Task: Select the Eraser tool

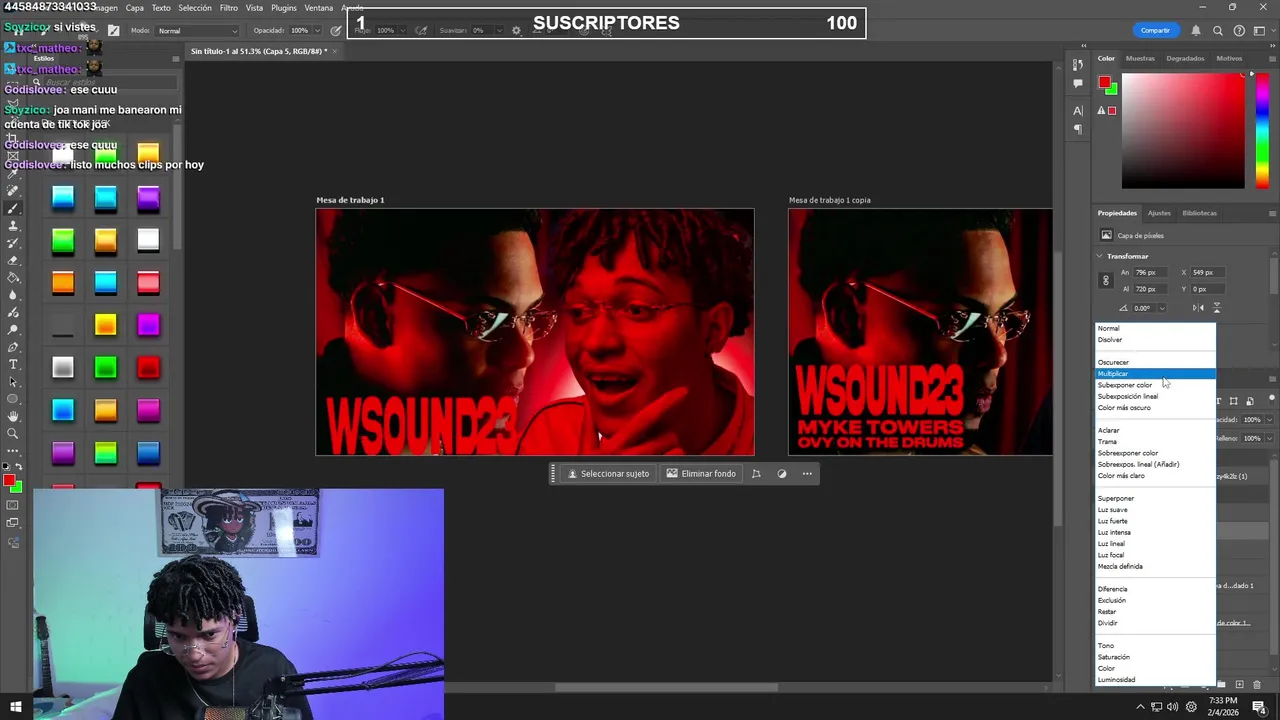Action: (13, 260)
